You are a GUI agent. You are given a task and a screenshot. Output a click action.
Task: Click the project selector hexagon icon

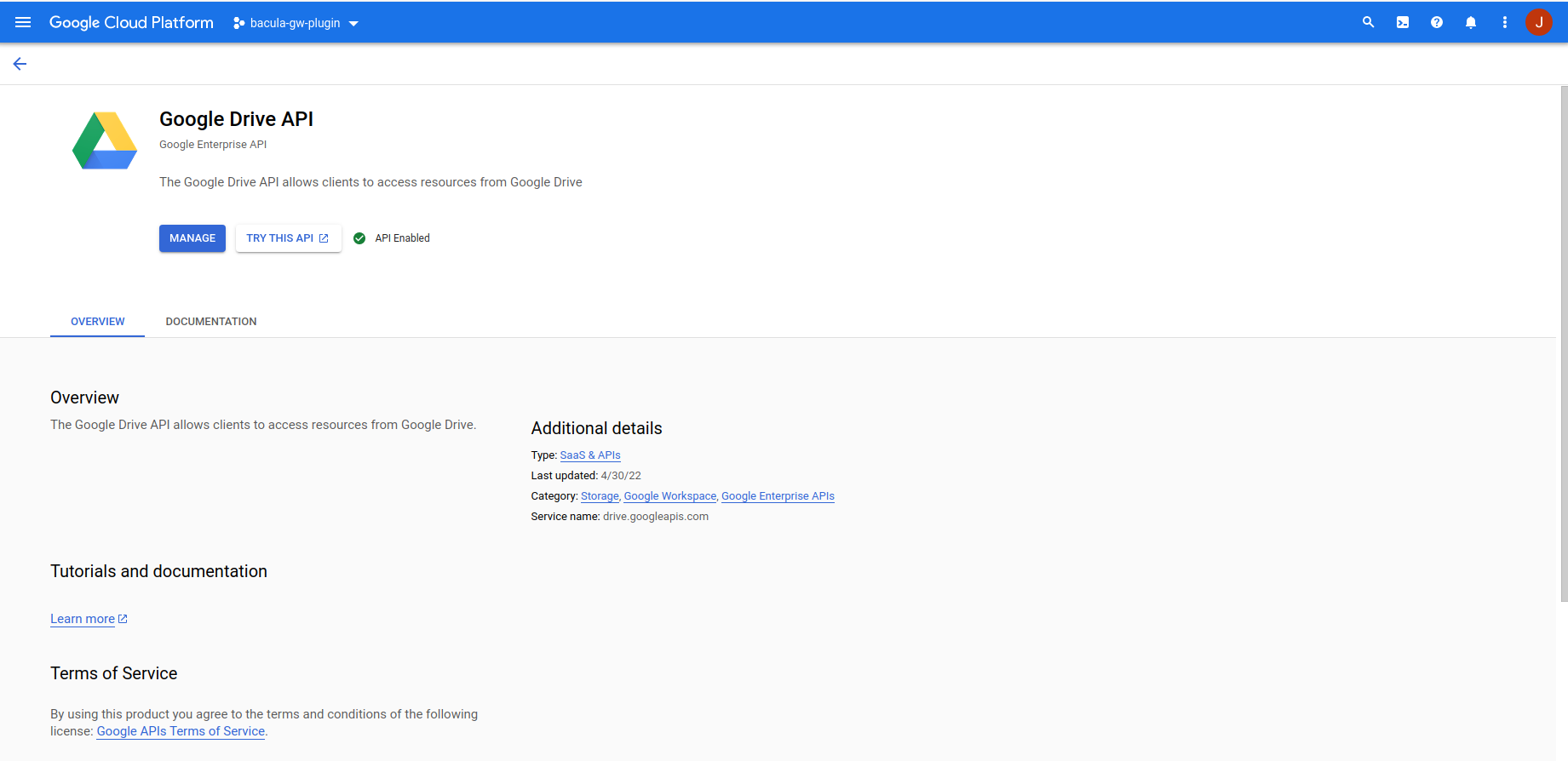coord(238,23)
